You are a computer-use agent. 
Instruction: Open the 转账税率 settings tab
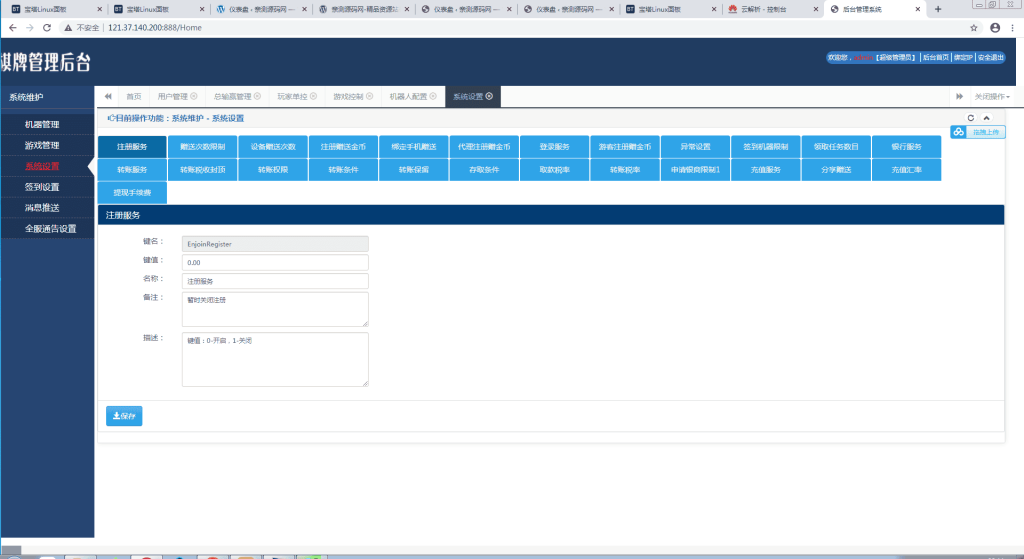624,170
